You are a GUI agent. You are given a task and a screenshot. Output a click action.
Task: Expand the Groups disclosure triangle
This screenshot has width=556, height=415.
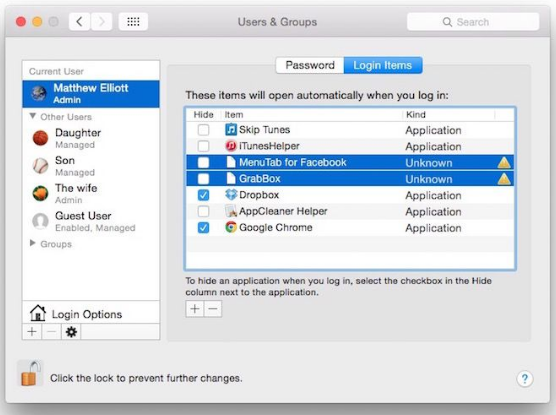click(33, 243)
